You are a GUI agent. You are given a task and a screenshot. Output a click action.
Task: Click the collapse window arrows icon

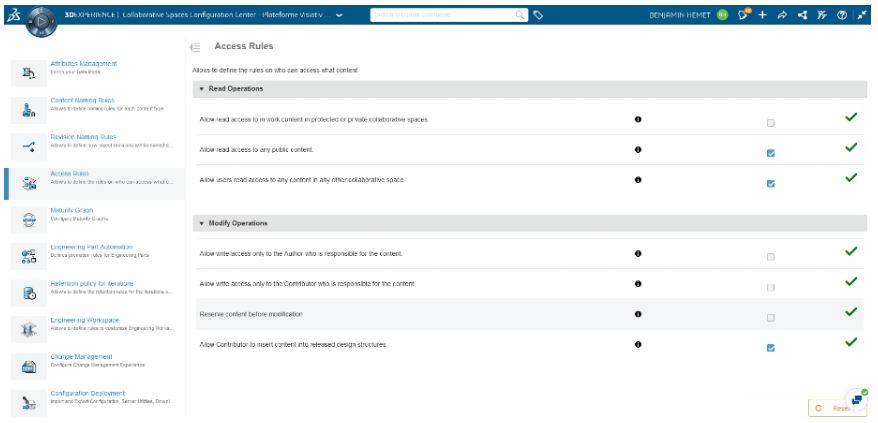click(862, 15)
